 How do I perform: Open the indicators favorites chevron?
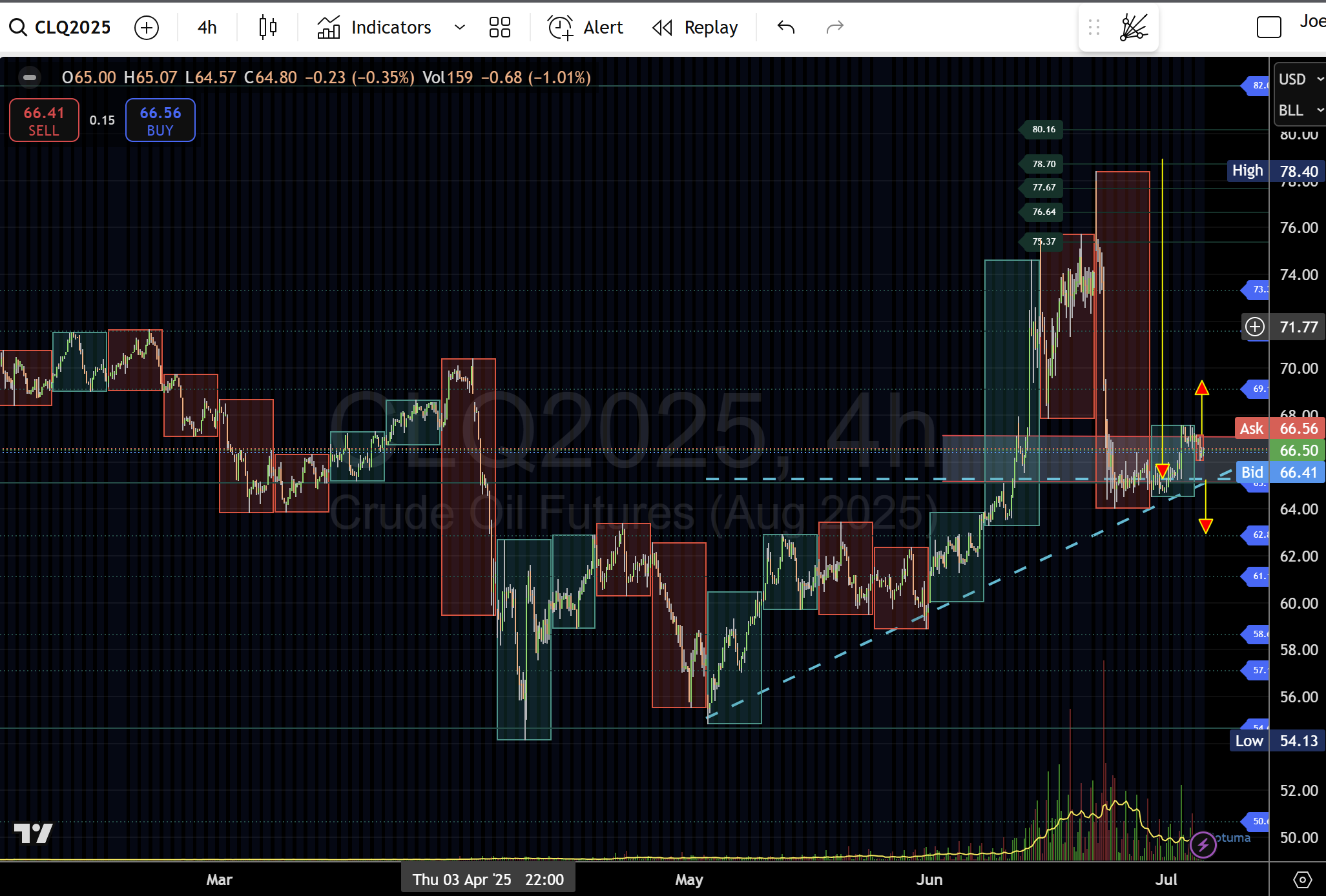(460, 27)
